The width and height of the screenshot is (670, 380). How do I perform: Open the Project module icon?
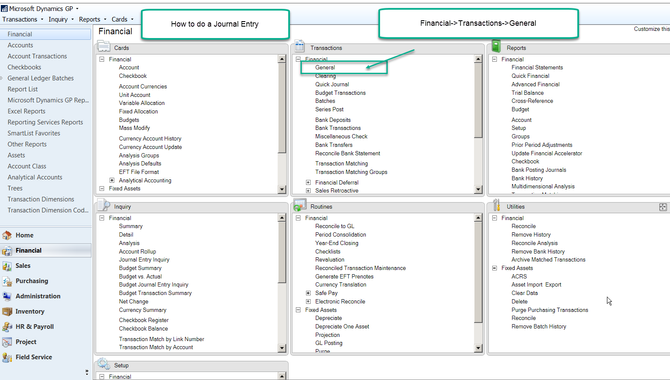(7, 342)
